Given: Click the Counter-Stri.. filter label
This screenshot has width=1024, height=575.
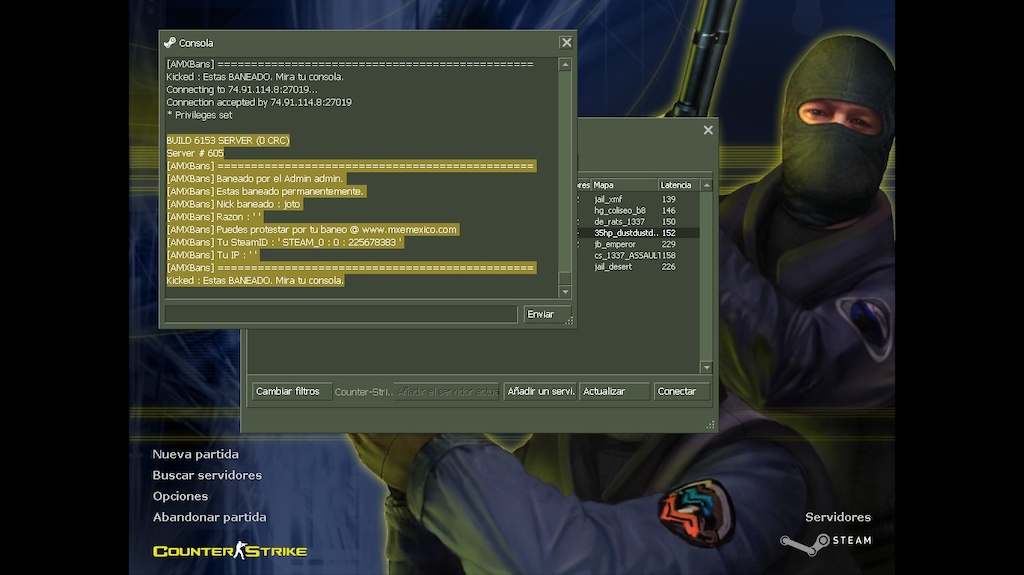Looking at the screenshot, I should [363, 392].
